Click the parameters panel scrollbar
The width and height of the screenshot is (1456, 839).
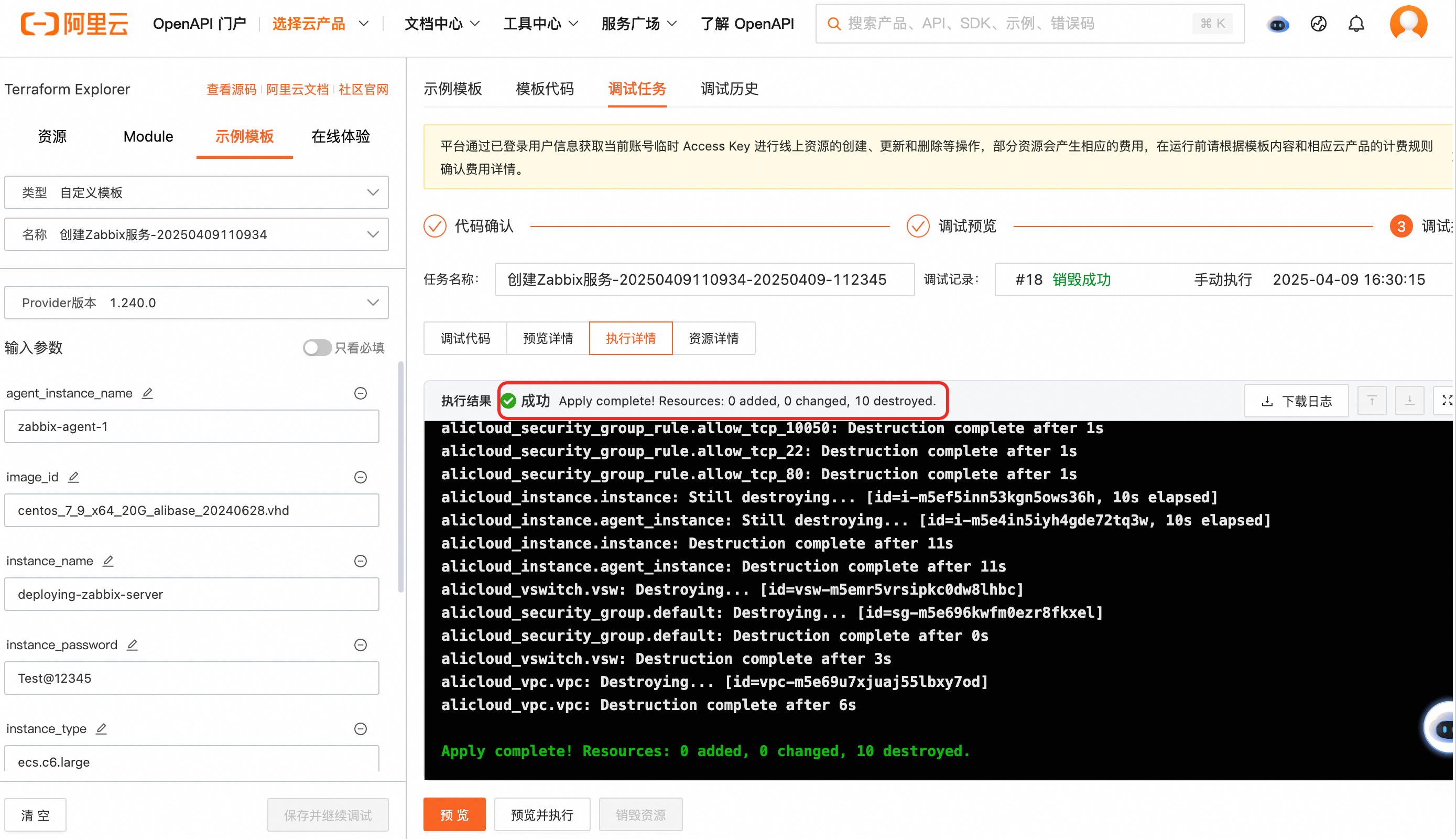[400, 476]
